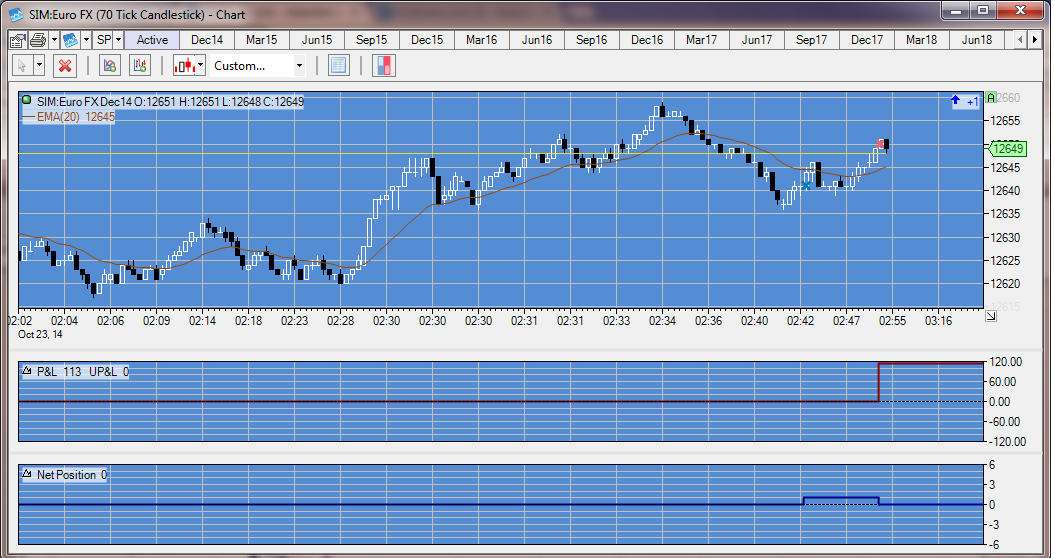Switch to the Mar15 contract tab

point(261,40)
